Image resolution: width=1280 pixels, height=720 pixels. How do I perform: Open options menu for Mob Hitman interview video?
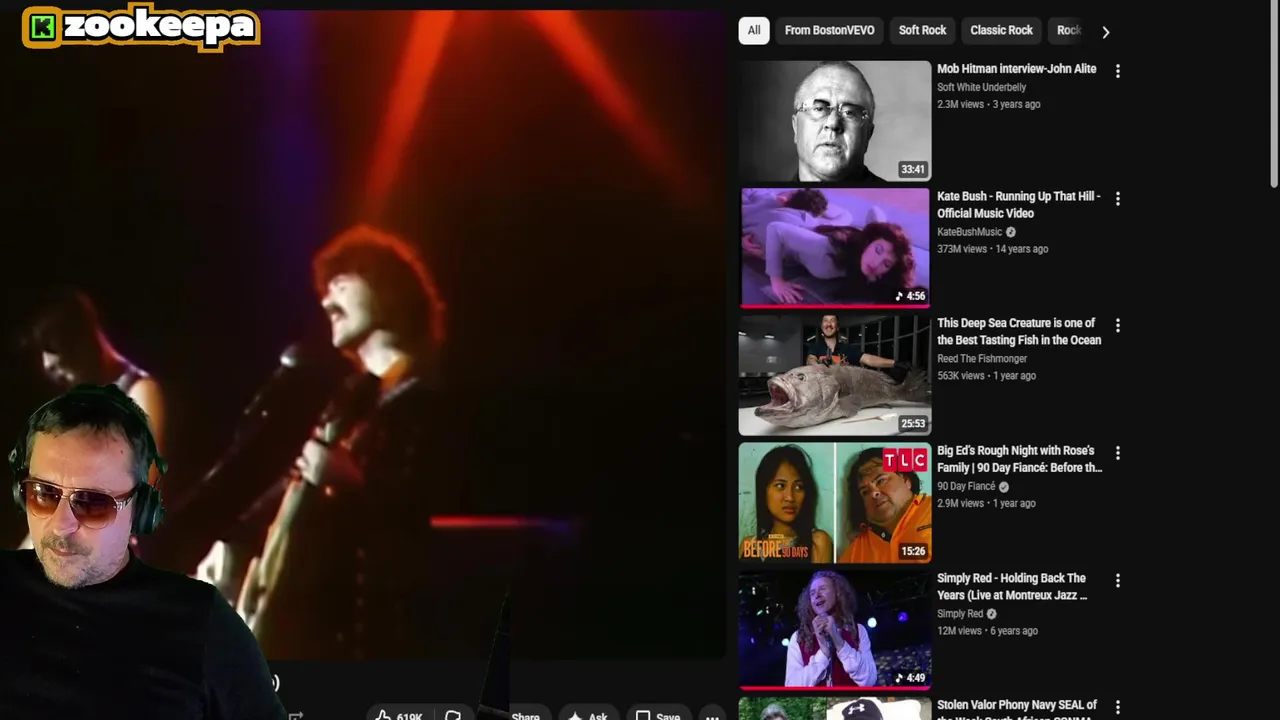pyautogui.click(x=1117, y=71)
